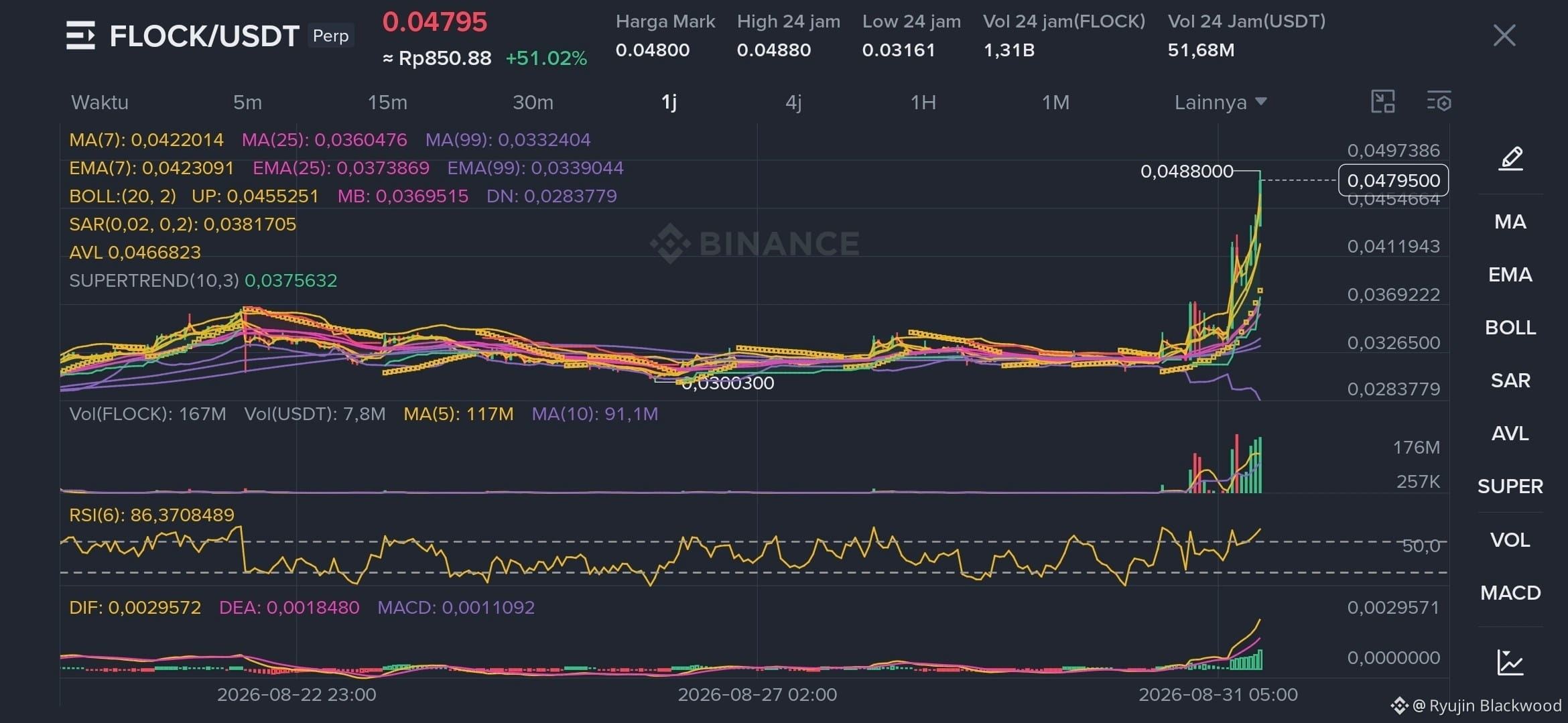Screen dimensions: 1568x723
Task: Open chart settings icon beside layout
Action: click(x=1439, y=102)
